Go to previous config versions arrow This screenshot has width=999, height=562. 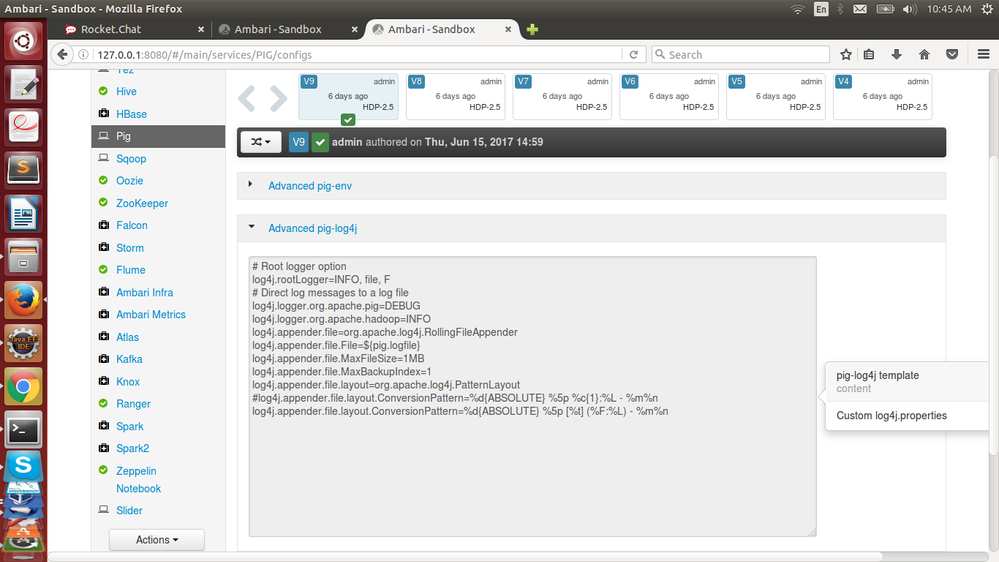tap(247, 98)
